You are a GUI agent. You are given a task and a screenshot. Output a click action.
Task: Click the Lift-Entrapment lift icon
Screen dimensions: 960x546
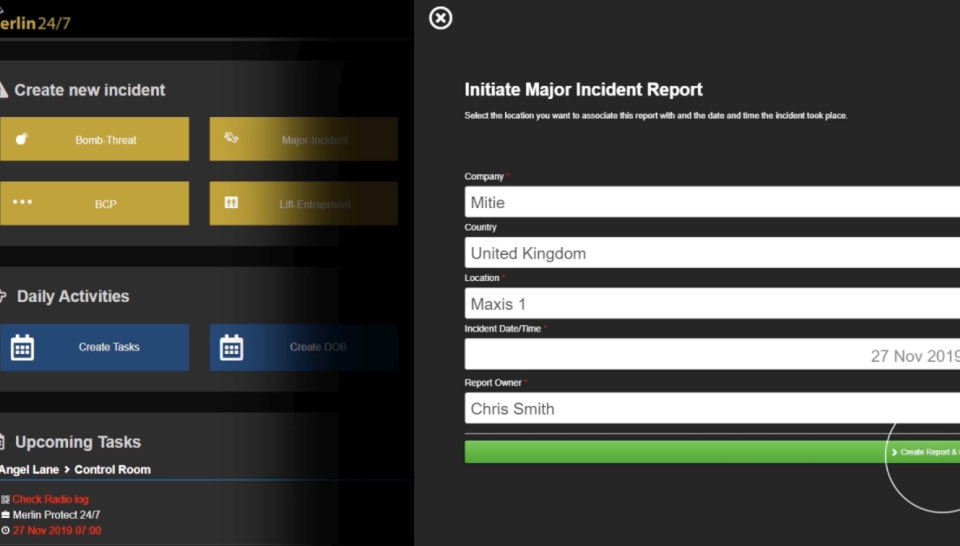point(231,202)
